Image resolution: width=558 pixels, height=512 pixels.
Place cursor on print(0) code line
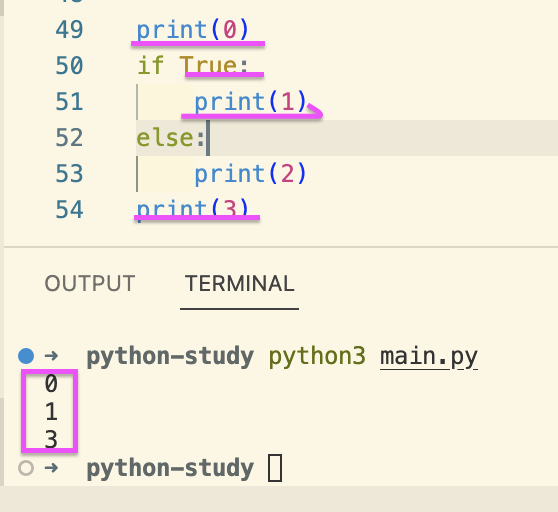pos(193,30)
